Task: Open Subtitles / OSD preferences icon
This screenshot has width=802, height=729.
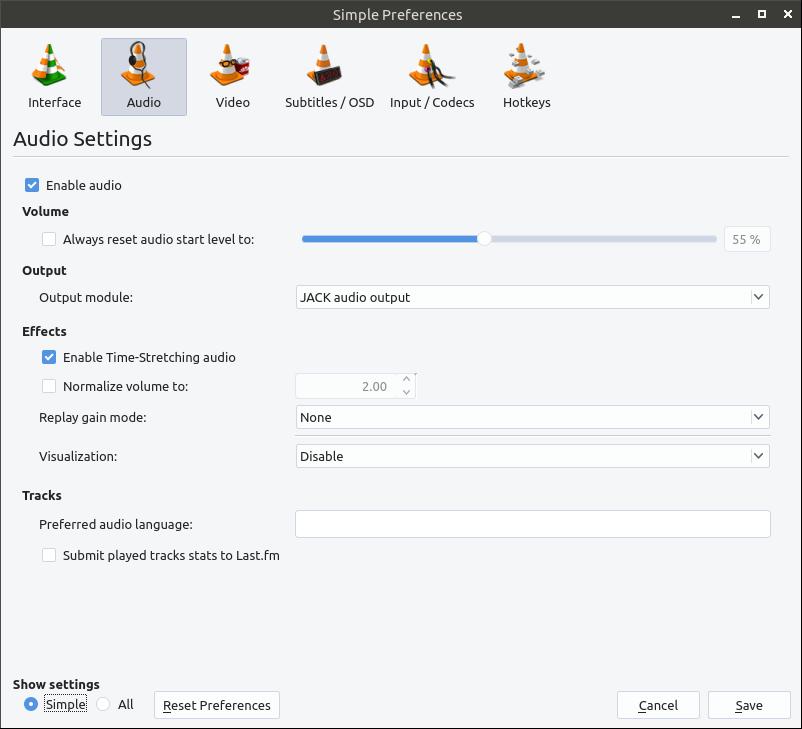Action: pyautogui.click(x=324, y=65)
